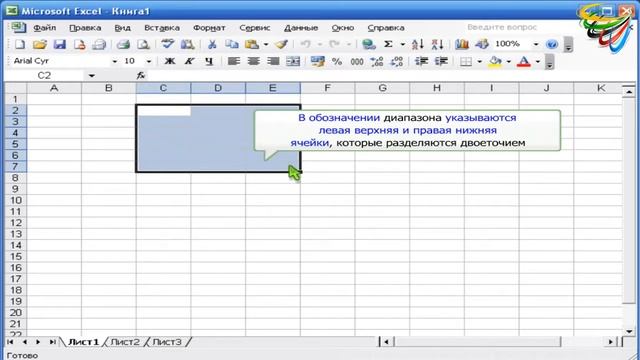Image resolution: width=640 pixels, height=360 pixels.
Task: Open font size 10 dropdown
Action: (x=149, y=62)
